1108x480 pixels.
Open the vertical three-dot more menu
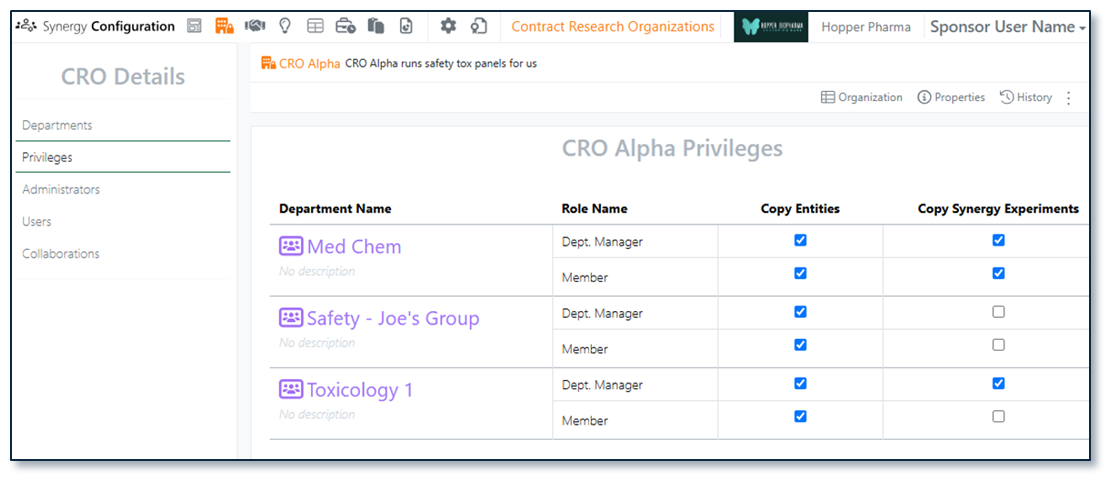pyautogui.click(x=1068, y=98)
